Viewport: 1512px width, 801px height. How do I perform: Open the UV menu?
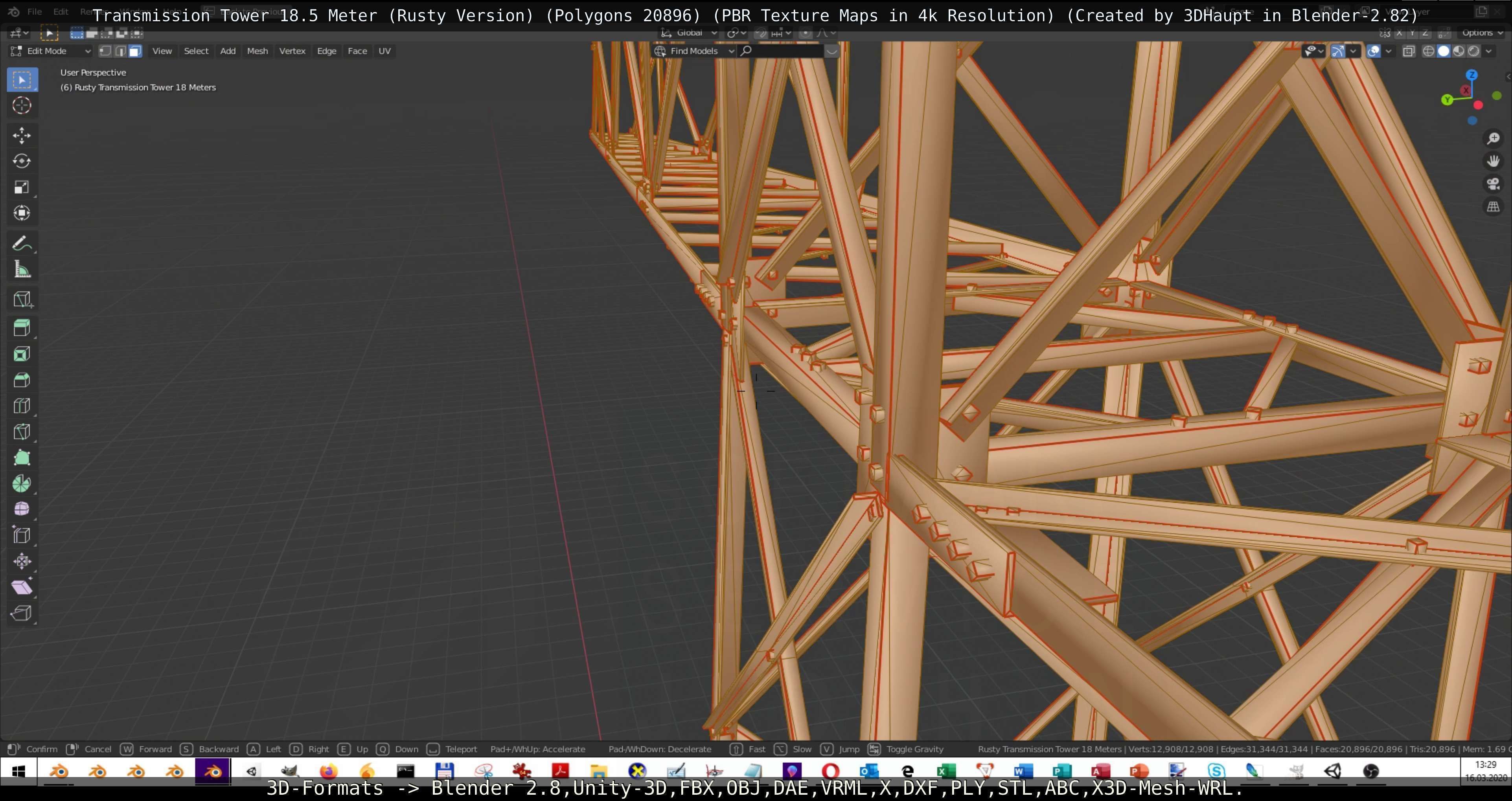coord(384,51)
